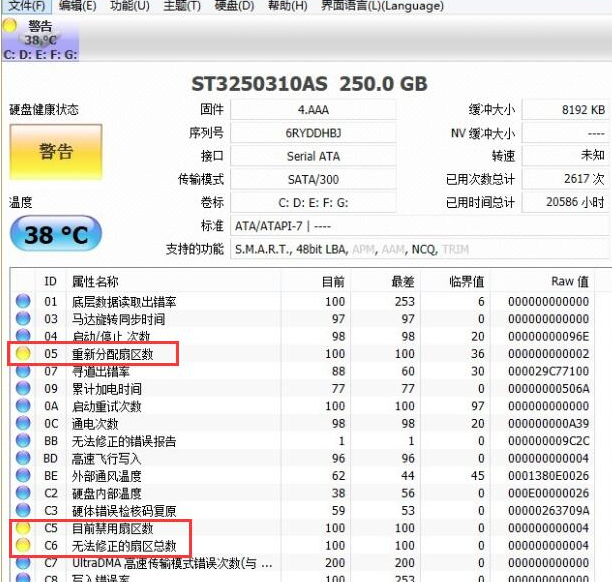Click the blue status icon of row 03
This screenshot has width=612, height=582.
(x=23, y=319)
